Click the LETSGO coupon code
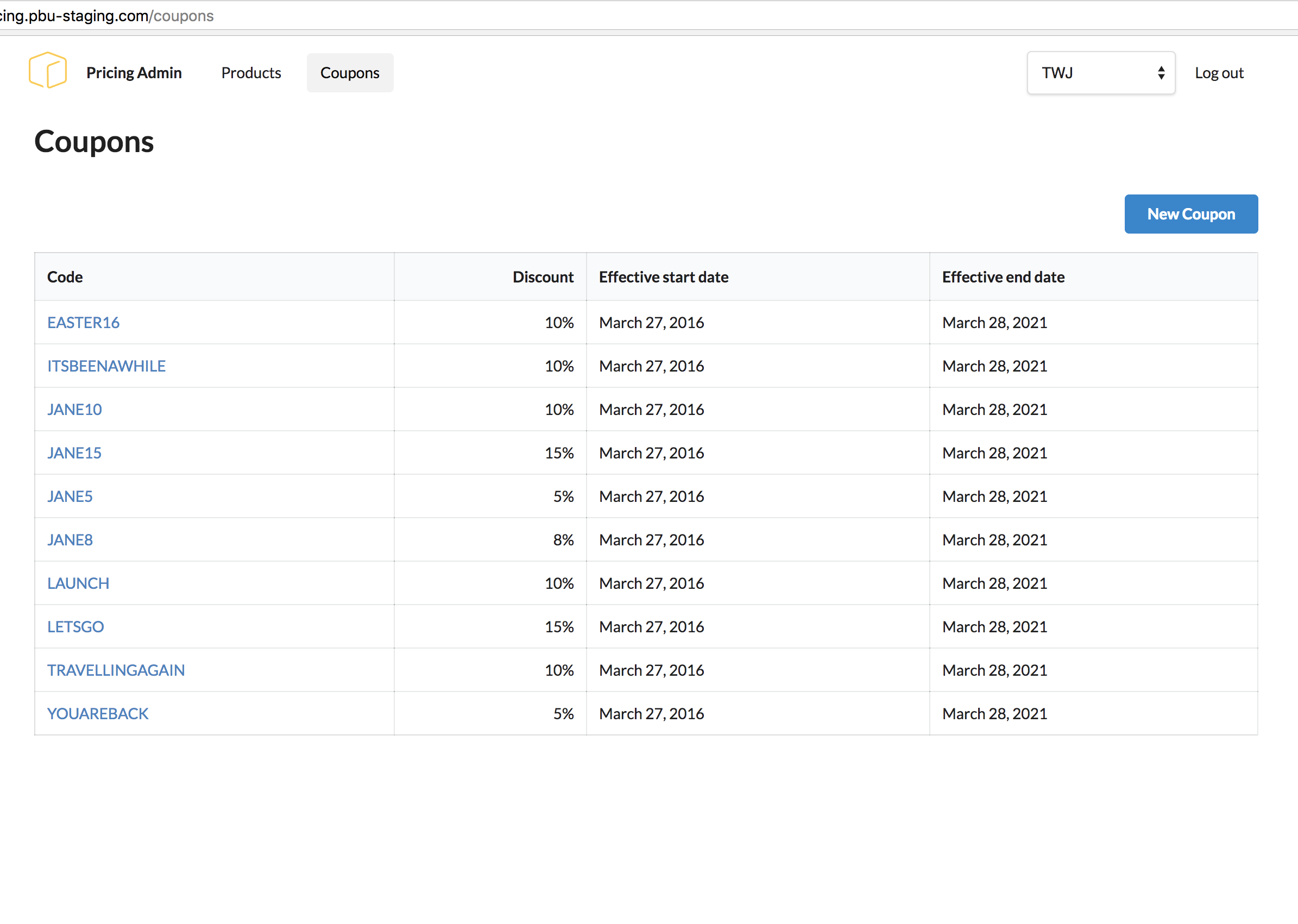This screenshot has height=924, width=1298. [x=75, y=626]
